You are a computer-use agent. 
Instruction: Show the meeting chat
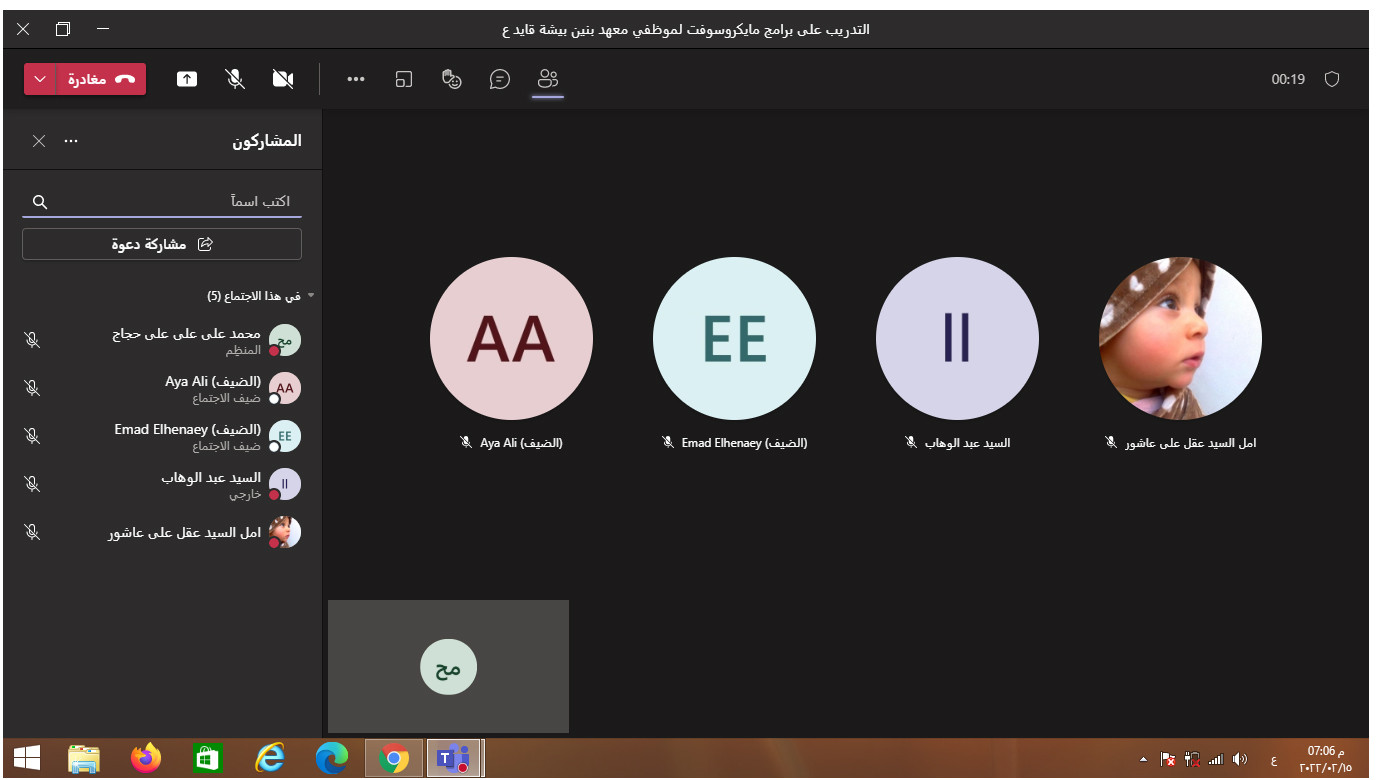tap(500, 79)
